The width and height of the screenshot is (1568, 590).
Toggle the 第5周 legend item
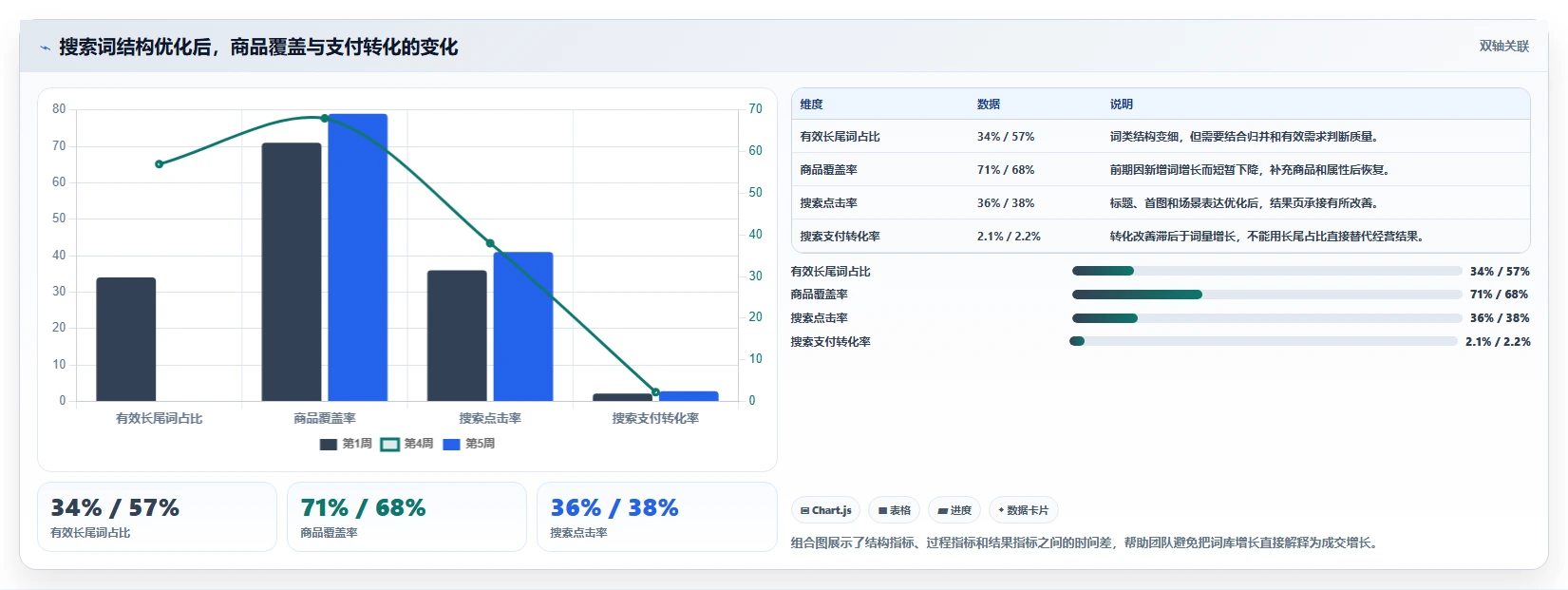469,444
